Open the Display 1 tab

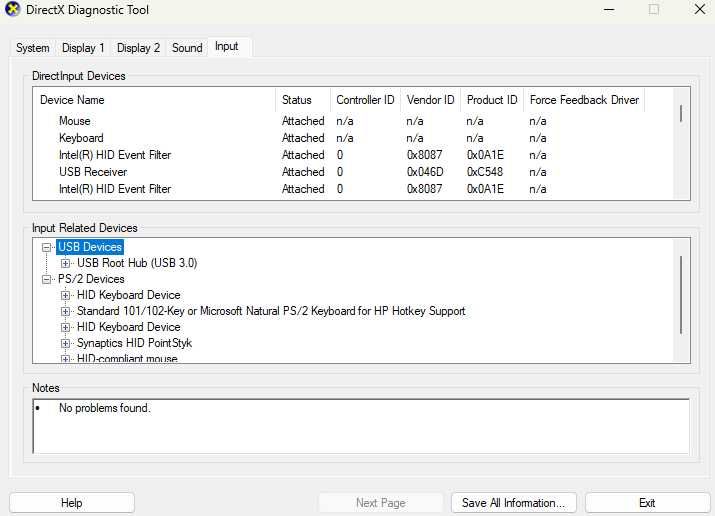(83, 48)
